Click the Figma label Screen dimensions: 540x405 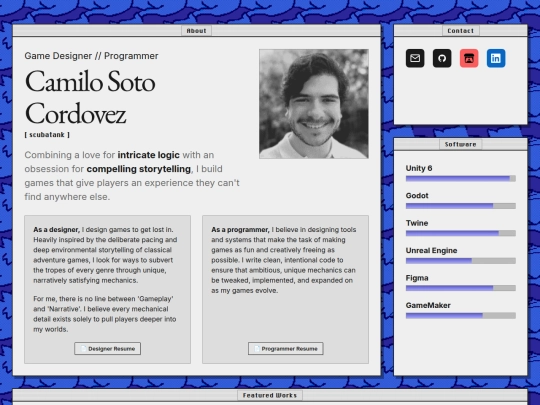(x=417, y=278)
